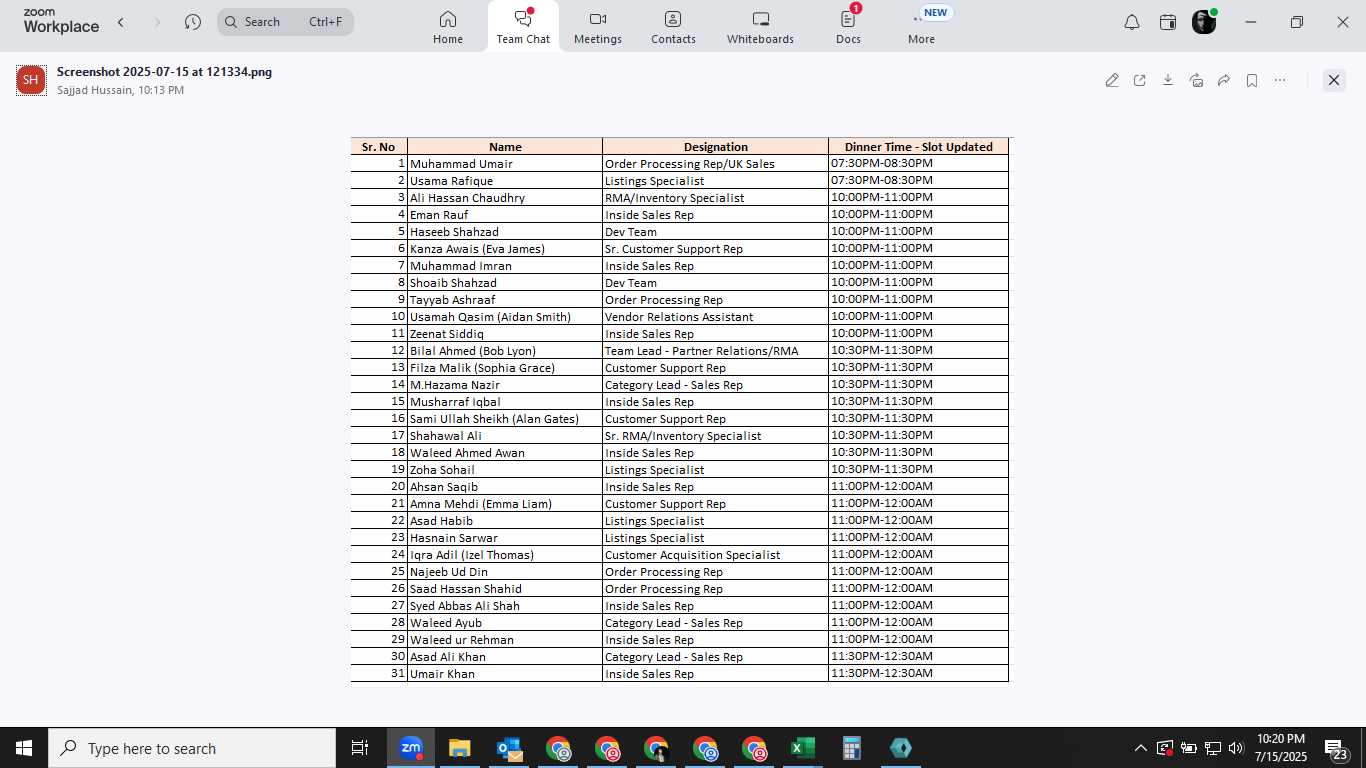Click the name 'Umair Khan'
The height and width of the screenshot is (768, 1366).
(442, 674)
